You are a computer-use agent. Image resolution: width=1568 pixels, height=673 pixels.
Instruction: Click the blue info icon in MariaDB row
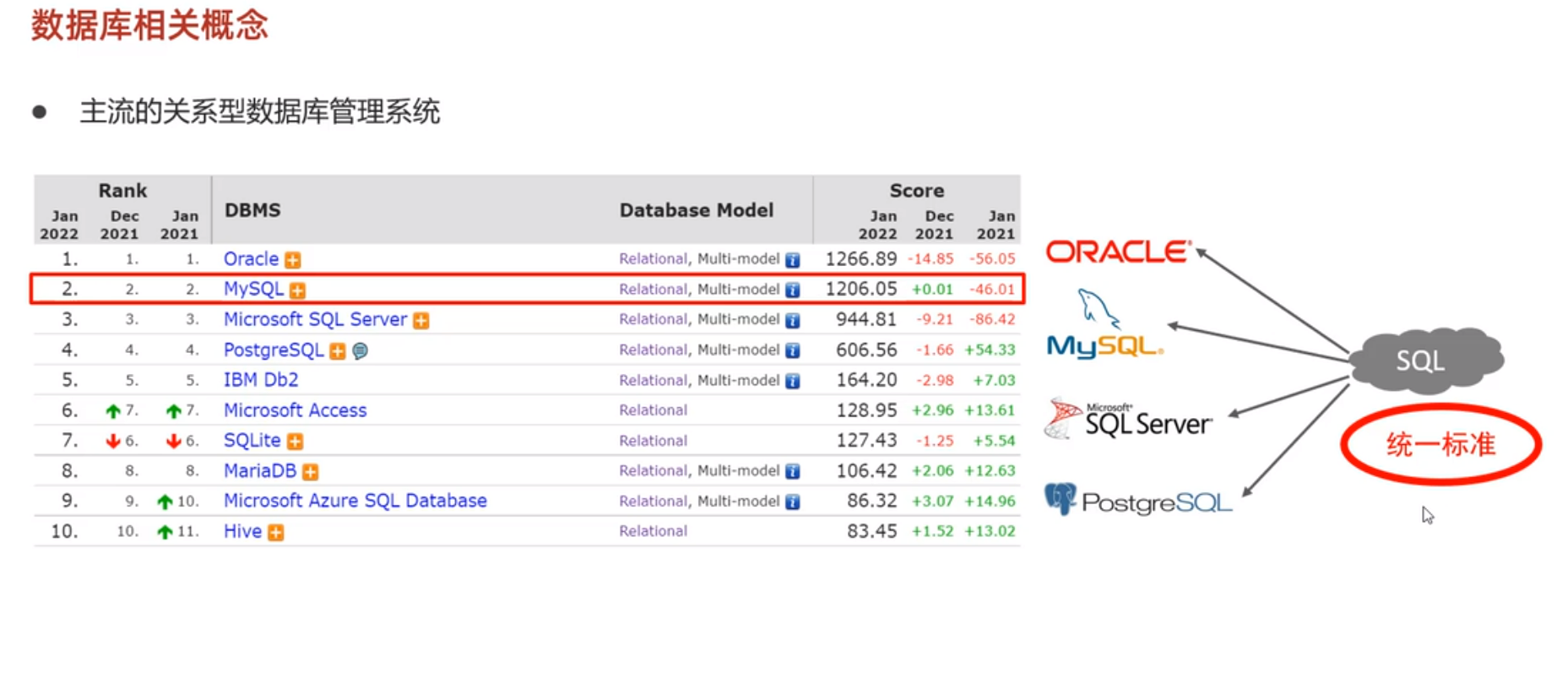pos(793,472)
